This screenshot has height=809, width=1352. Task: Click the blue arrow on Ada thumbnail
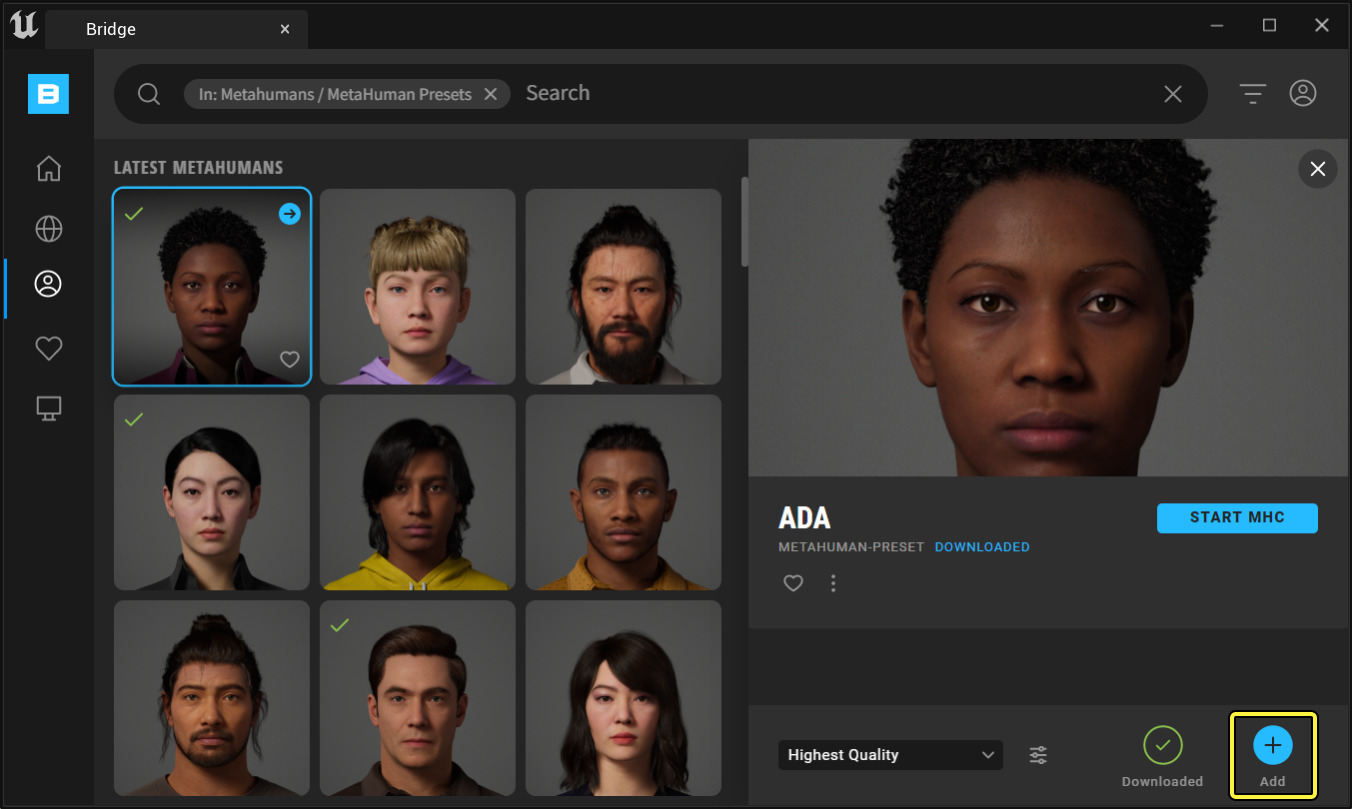tap(289, 213)
